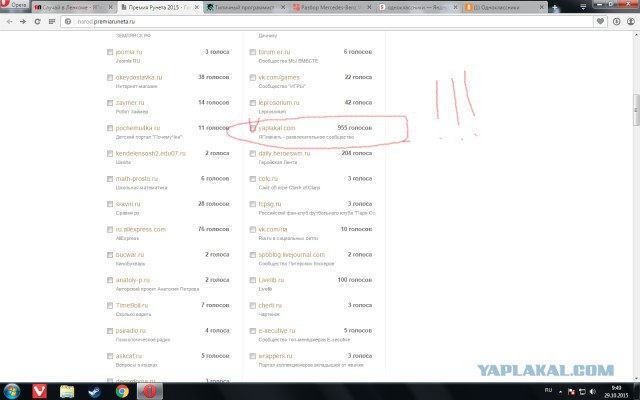The image size is (640, 400).
Task: Open the leprosorium.ru link
Action: click(x=279, y=102)
